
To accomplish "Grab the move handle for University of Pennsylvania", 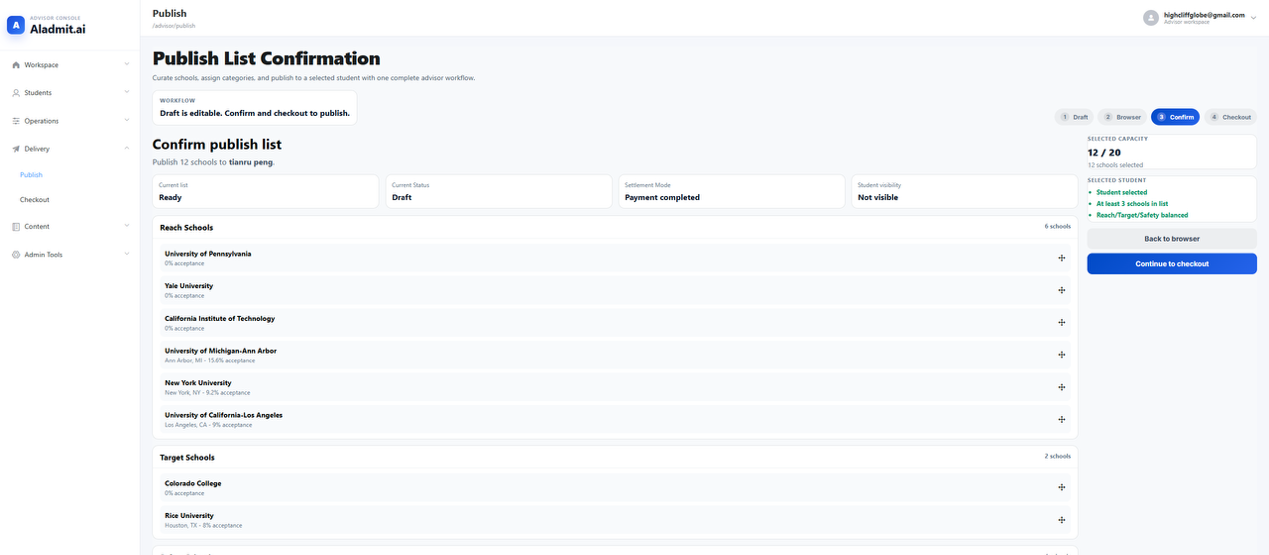I will click(1061, 258).
